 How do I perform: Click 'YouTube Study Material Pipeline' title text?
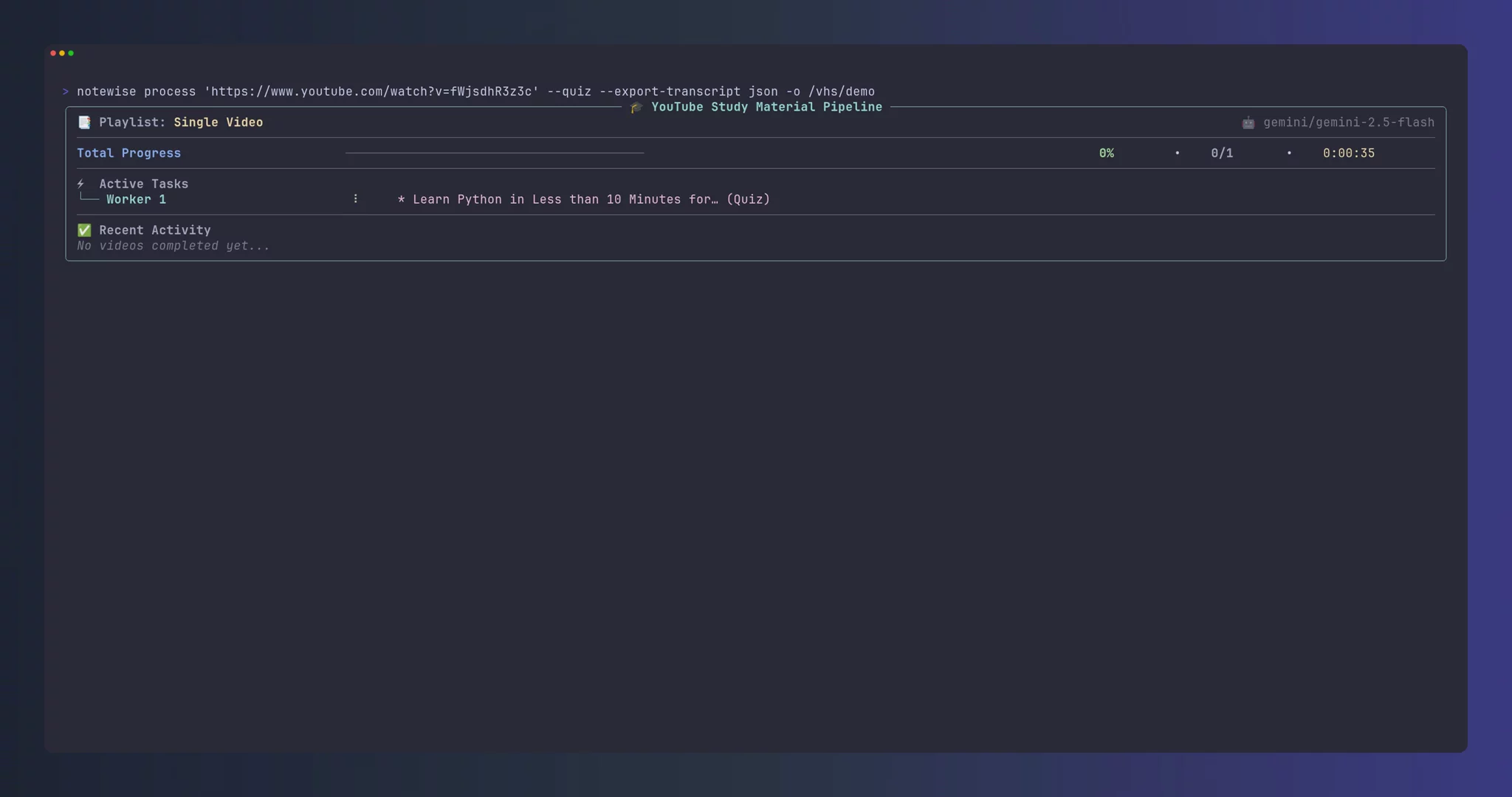point(766,107)
